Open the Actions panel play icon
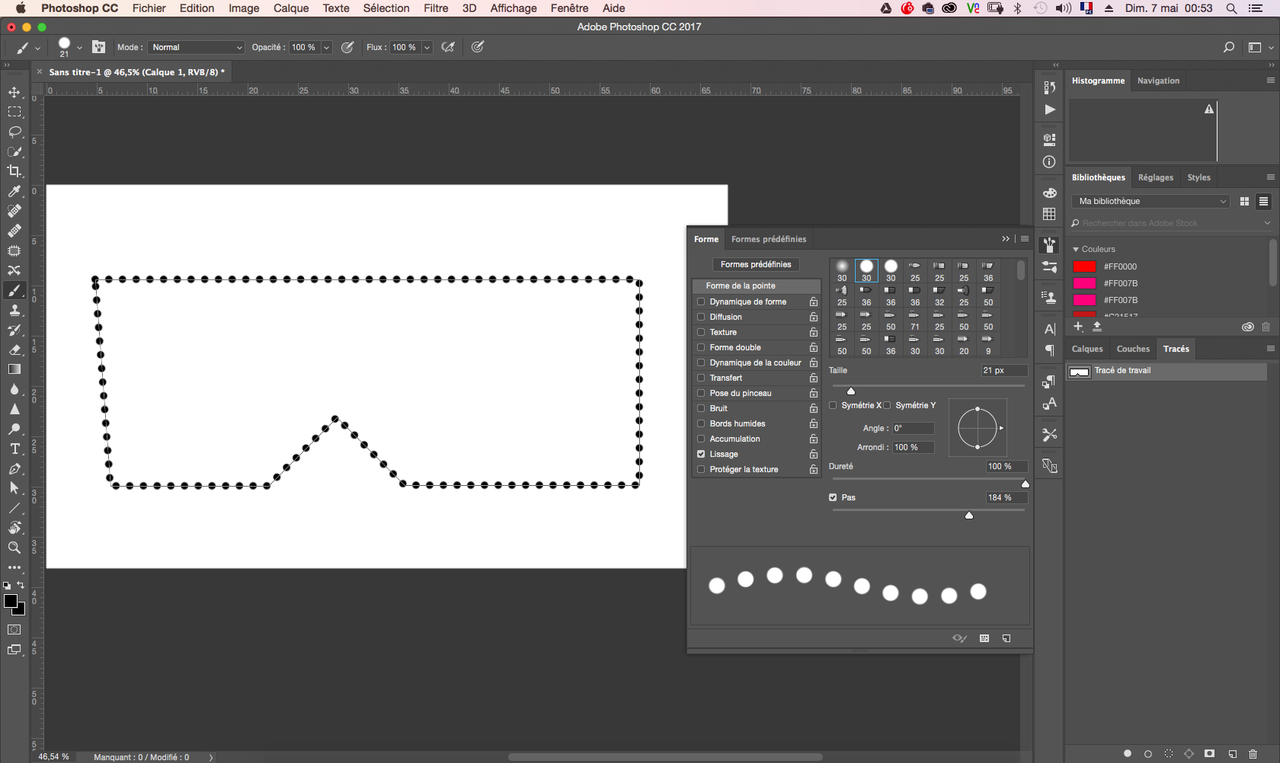Image resolution: width=1280 pixels, height=763 pixels. tap(1049, 109)
